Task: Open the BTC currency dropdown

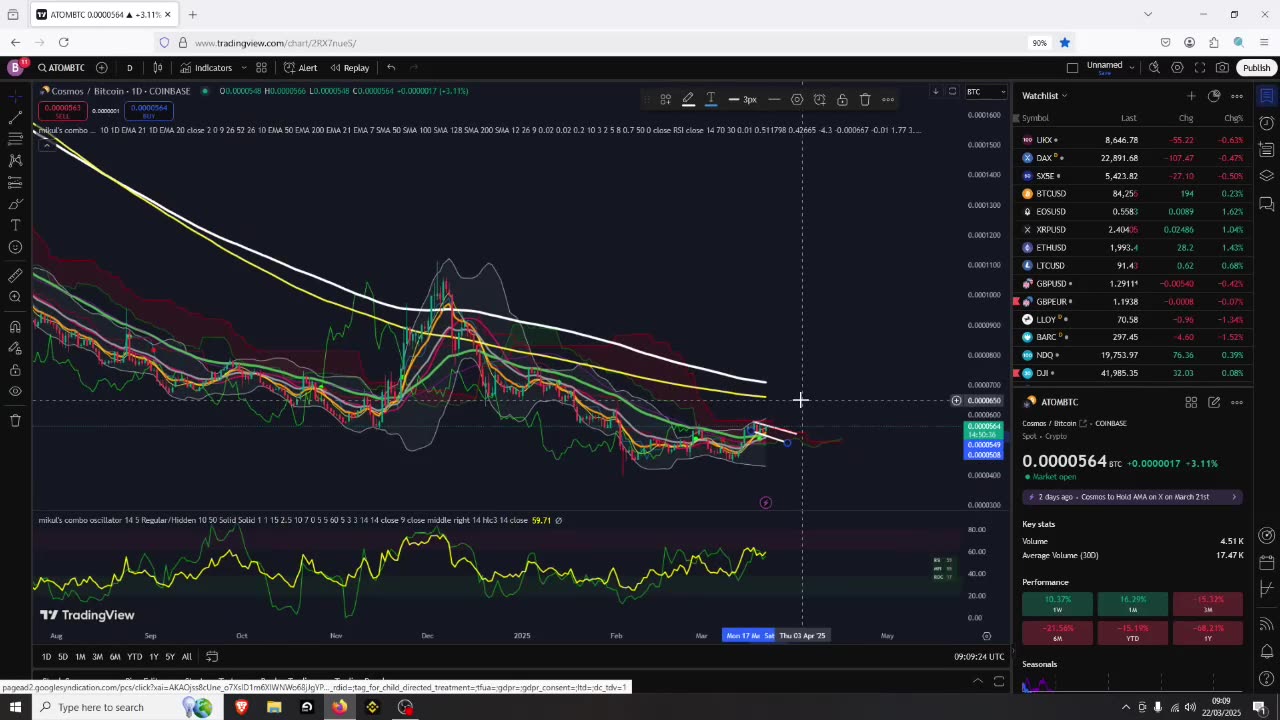Action: coord(986,92)
